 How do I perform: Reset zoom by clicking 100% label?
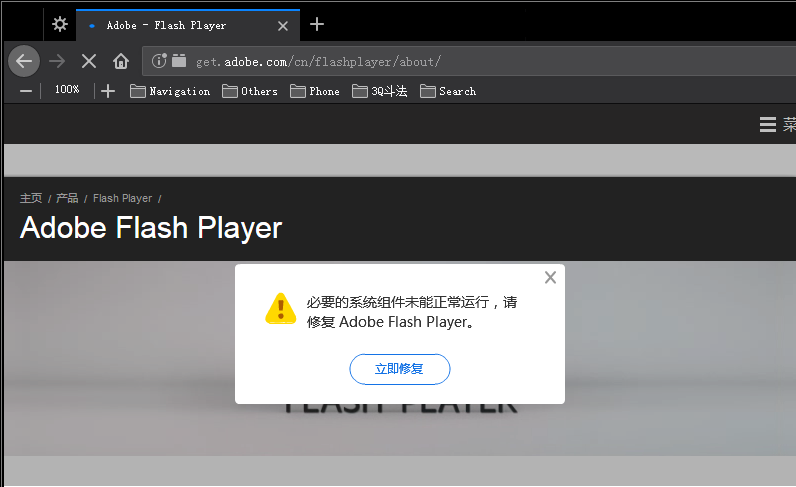pos(67,90)
